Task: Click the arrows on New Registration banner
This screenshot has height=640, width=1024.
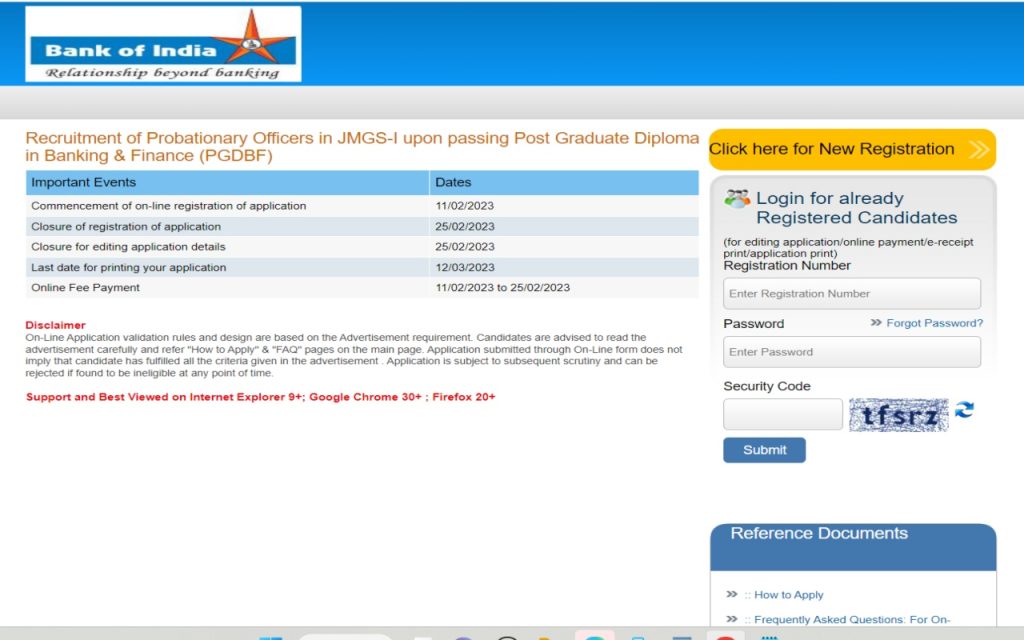Action: pyautogui.click(x=978, y=150)
